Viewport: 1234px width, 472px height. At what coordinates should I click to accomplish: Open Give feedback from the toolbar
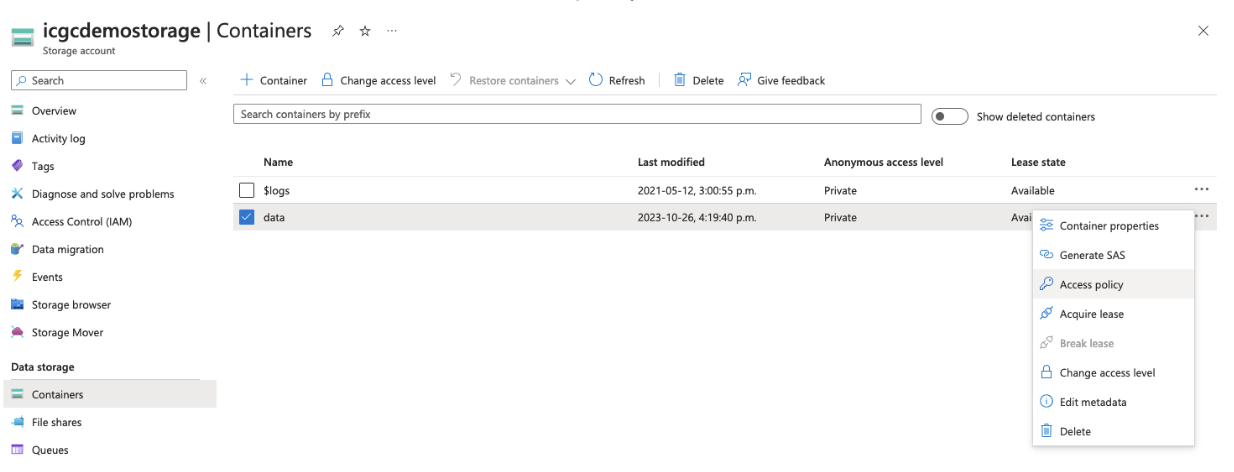[781, 80]
